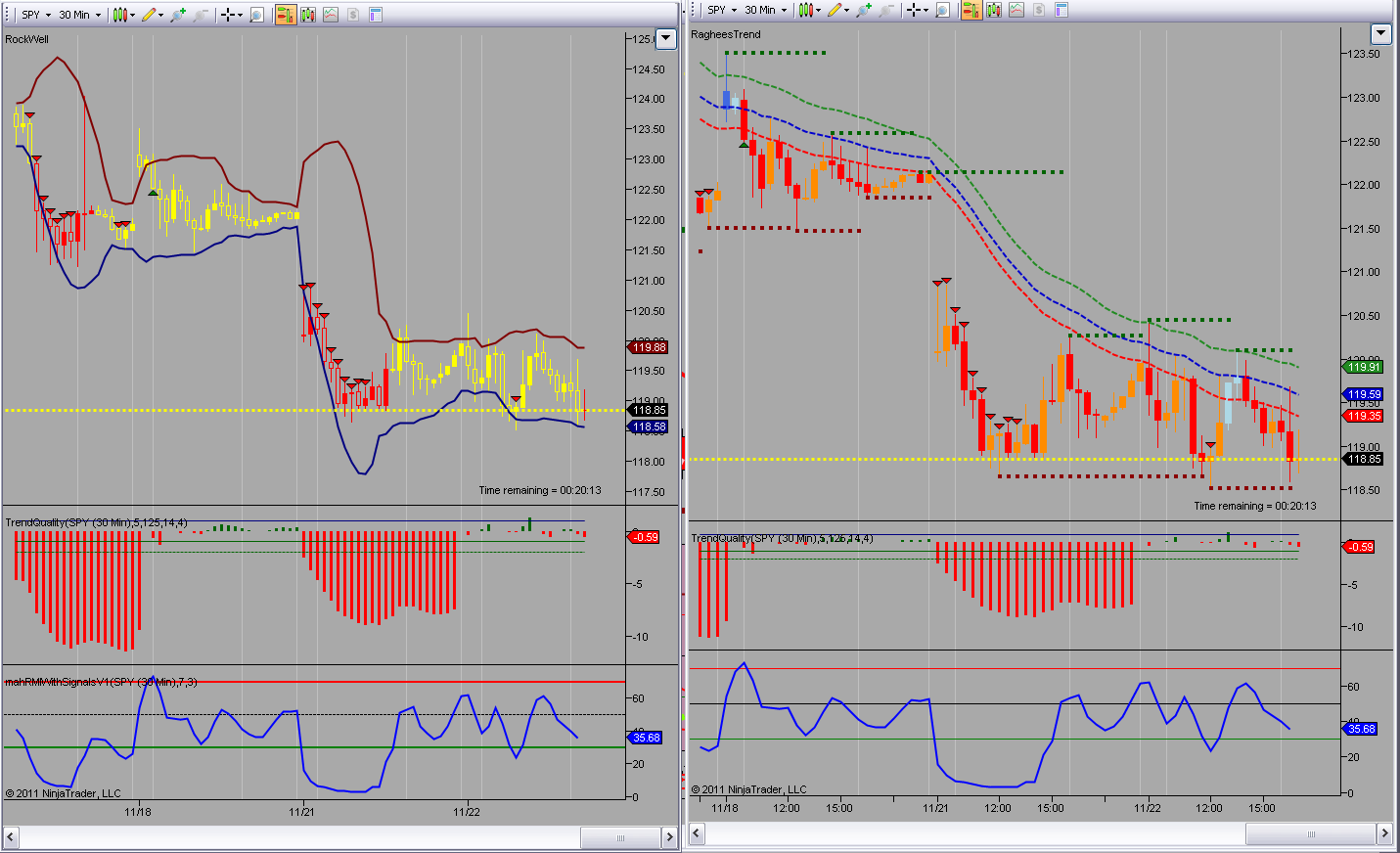Click the right chart's horizontal scrollbar thumb

1311,833
